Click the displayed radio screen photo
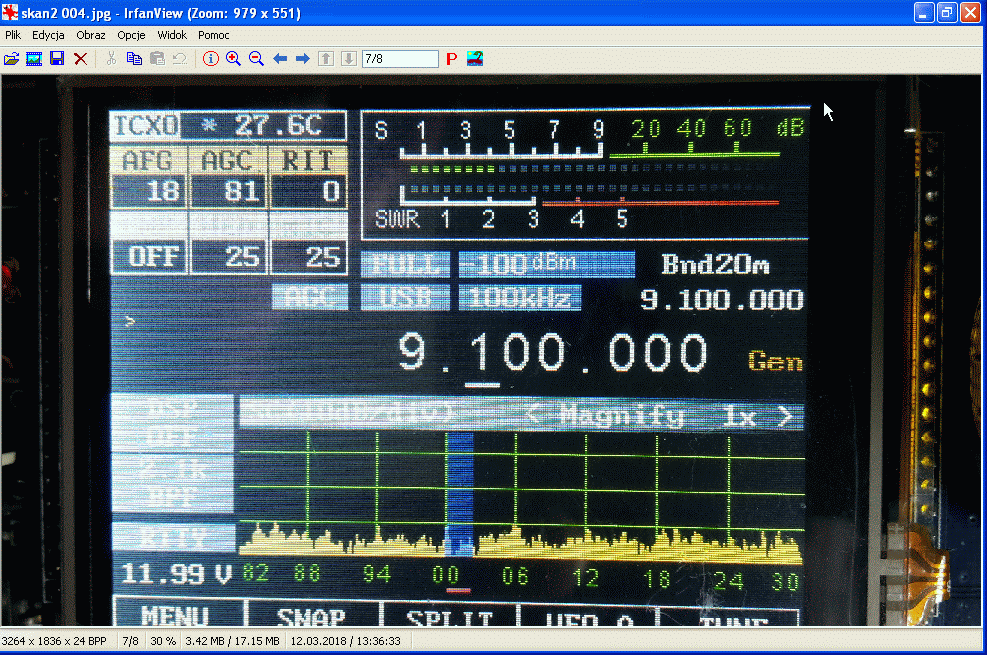The height and width of the screenshot is (655, 987). (x=490, y=350)
